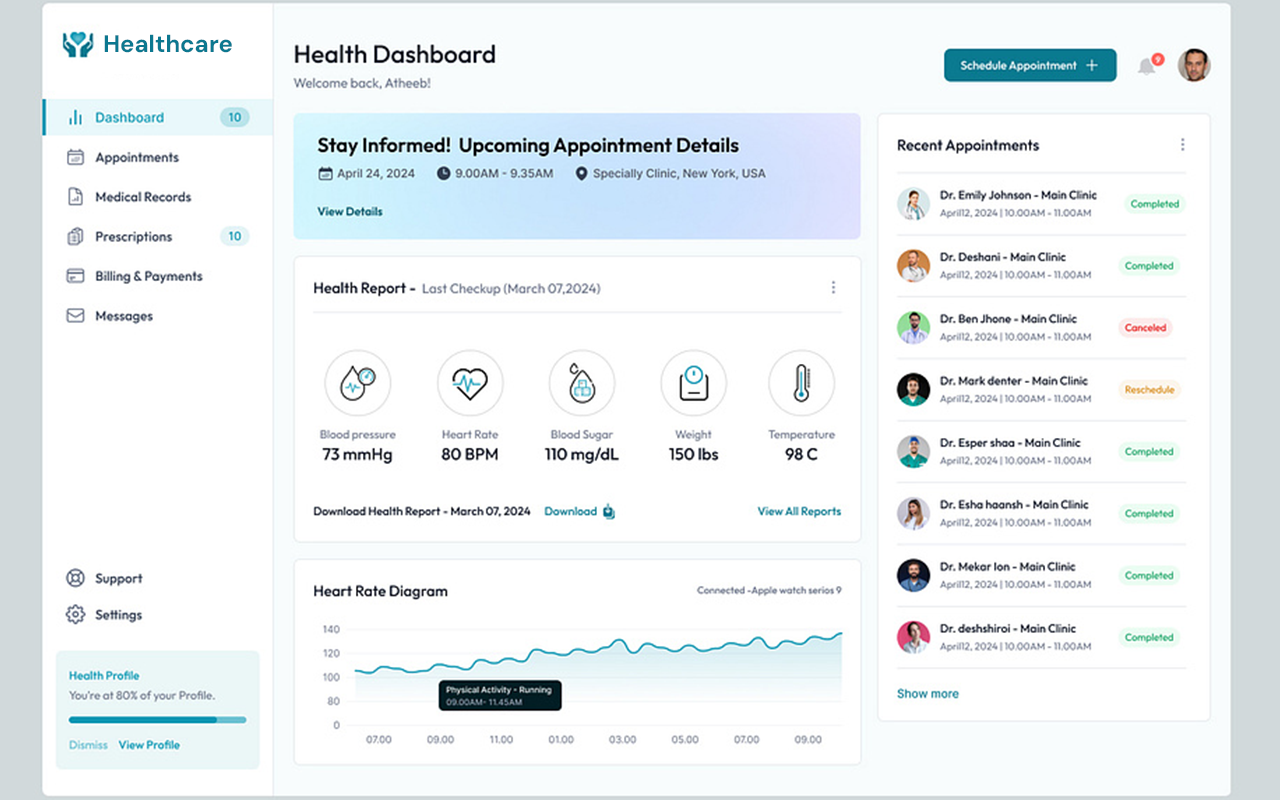Select the Heart Rate icon

coord(469,383)
